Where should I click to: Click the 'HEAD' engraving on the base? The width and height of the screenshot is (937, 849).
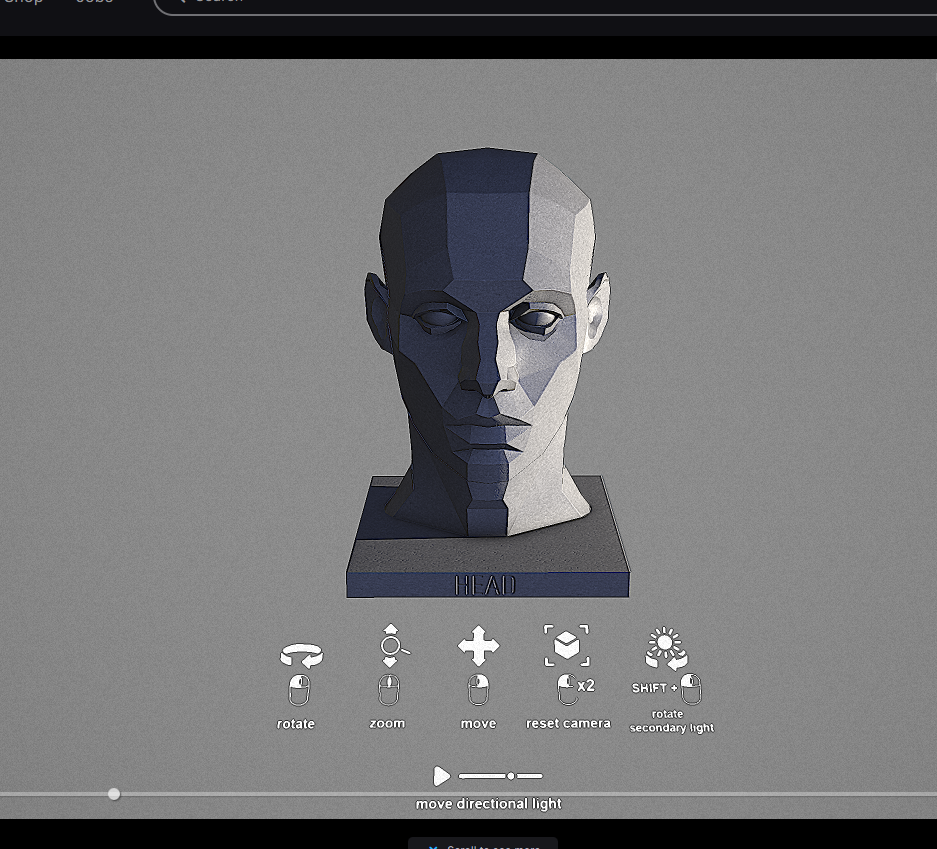(x=485, y=586)
